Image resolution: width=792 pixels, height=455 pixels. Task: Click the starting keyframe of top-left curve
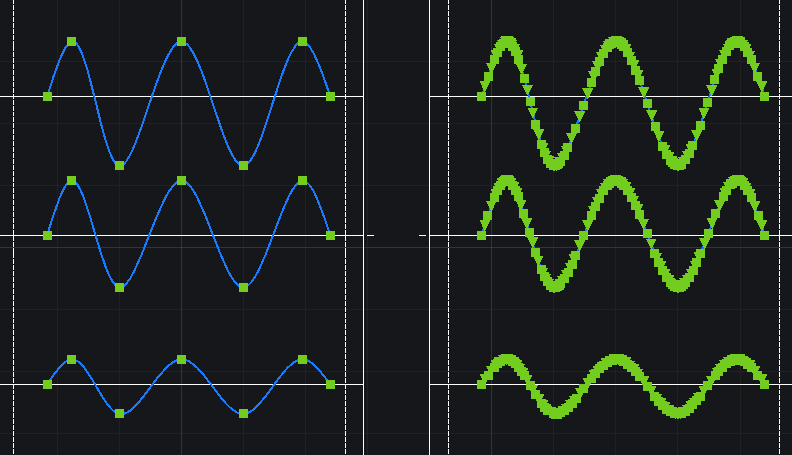[48, 97]
